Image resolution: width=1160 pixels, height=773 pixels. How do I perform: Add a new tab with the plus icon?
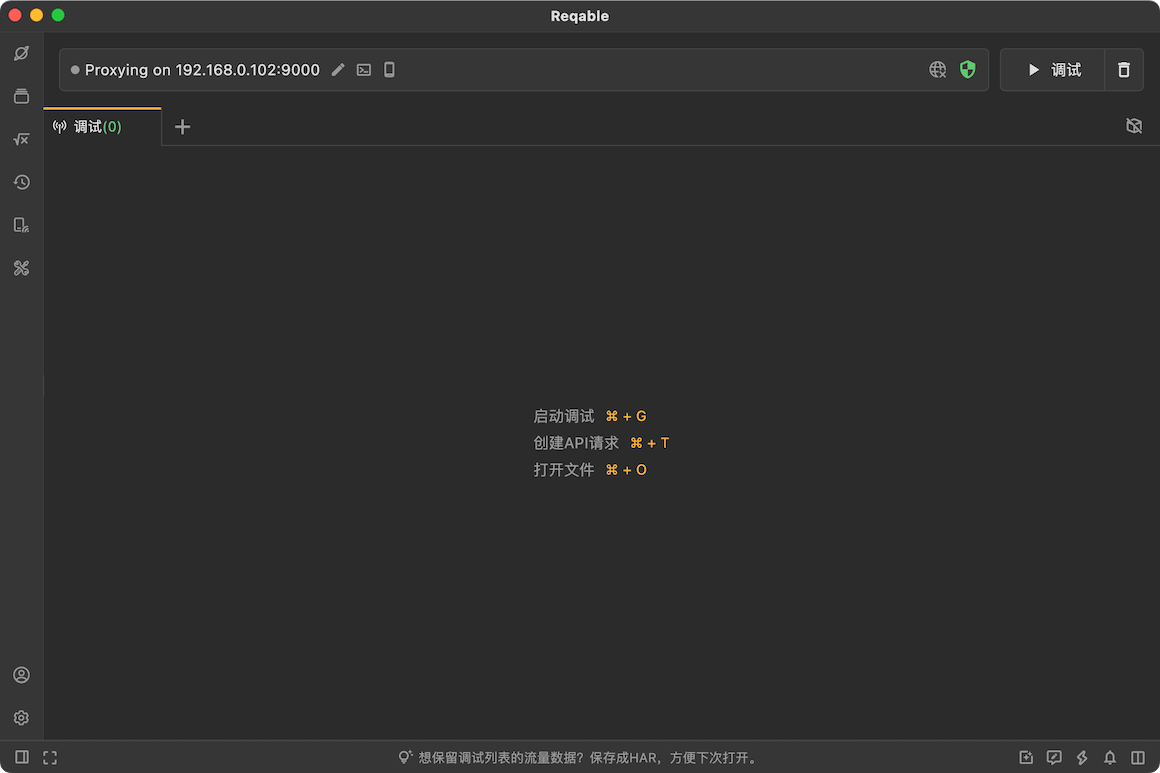183,126
